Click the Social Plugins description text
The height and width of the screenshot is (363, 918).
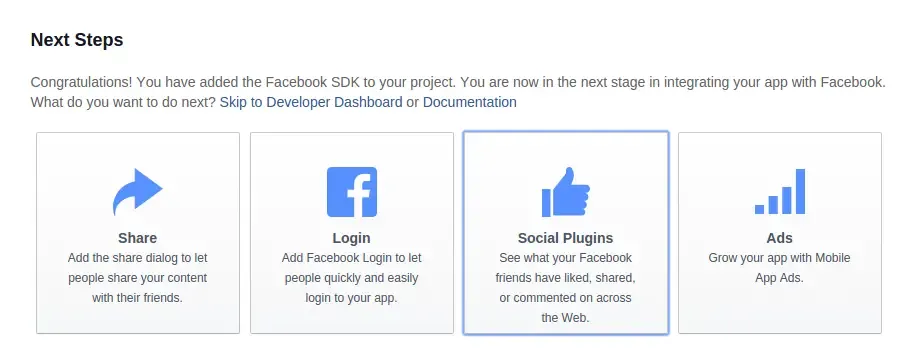[x=566, y=287]
